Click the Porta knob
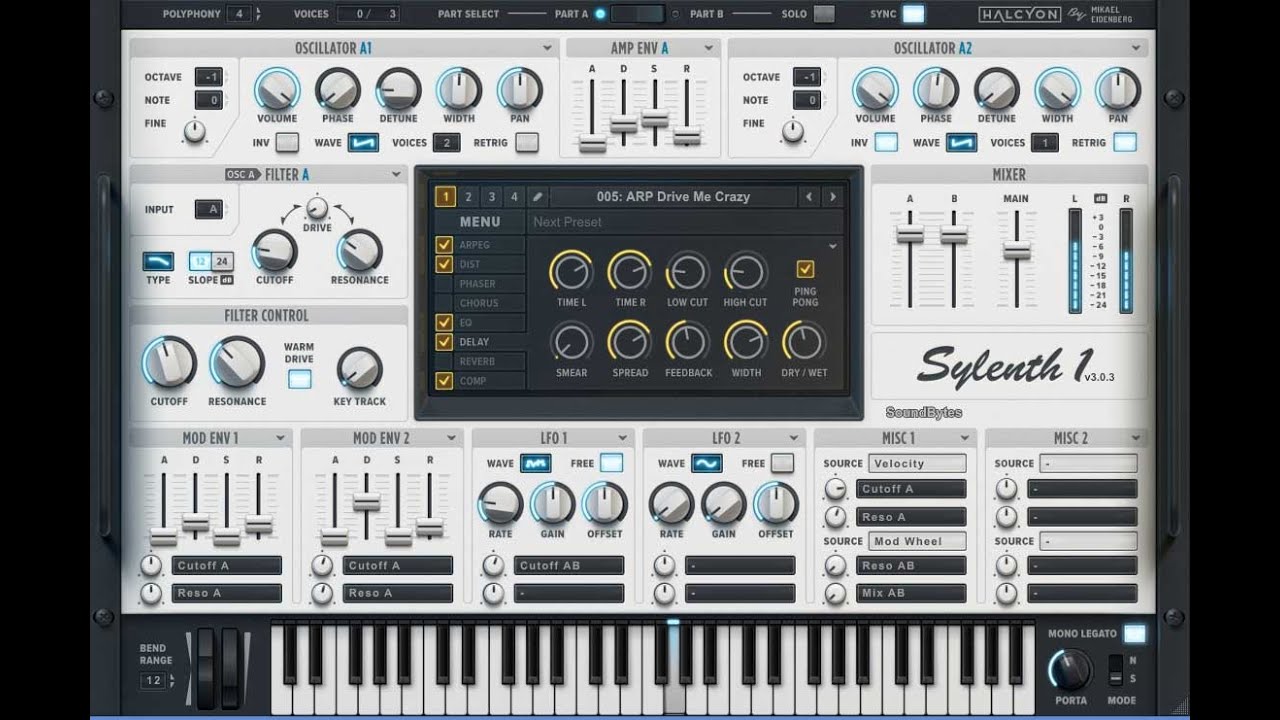This screenshot has width=1280, height=720. coord(1071,671)
